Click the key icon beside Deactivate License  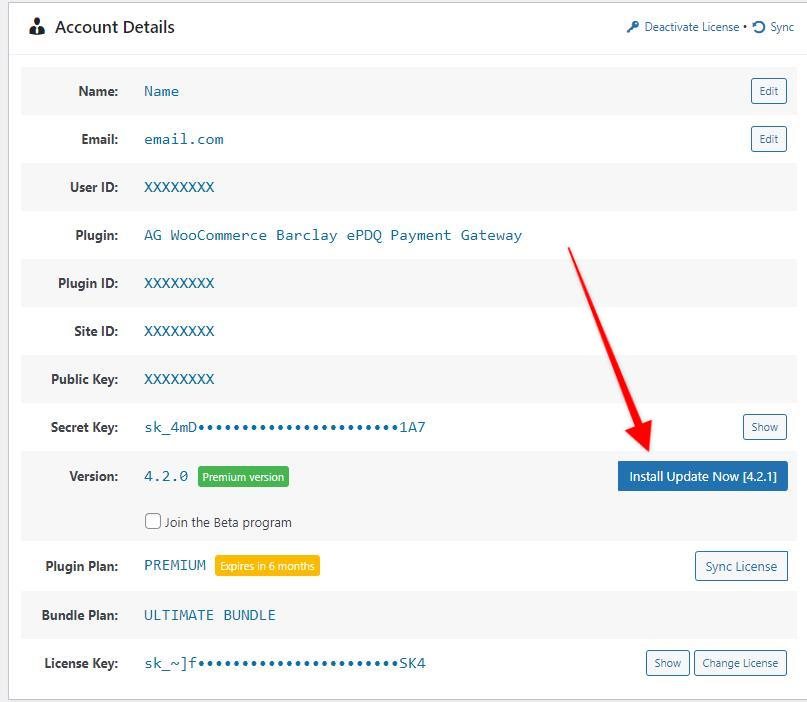[633, 27]
